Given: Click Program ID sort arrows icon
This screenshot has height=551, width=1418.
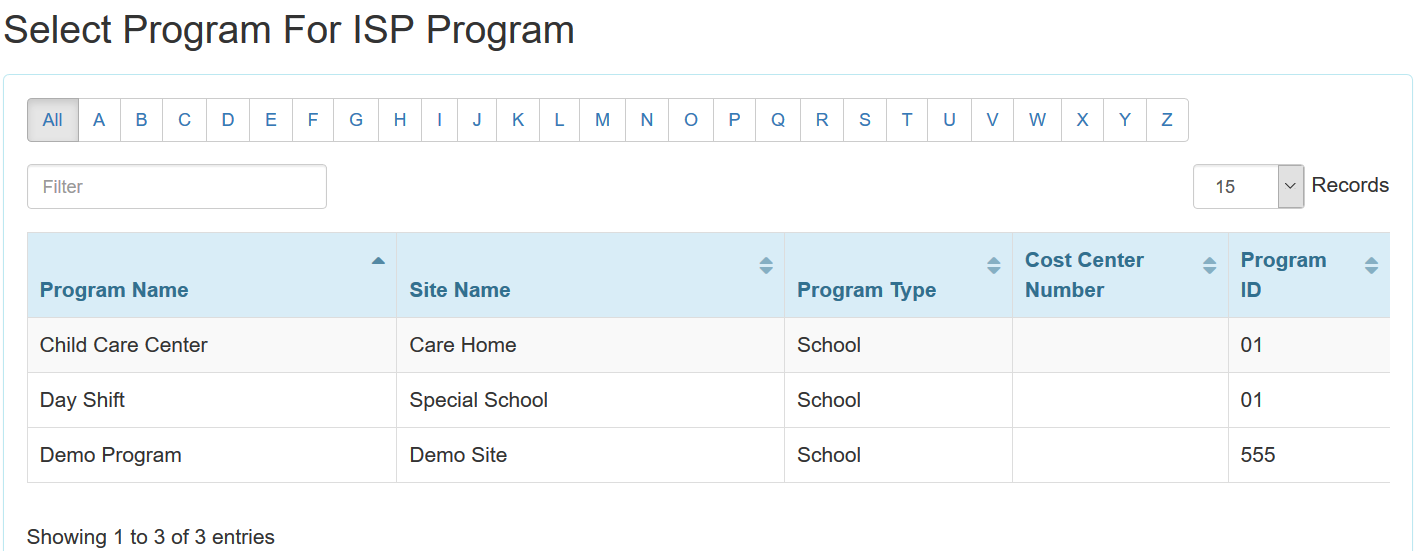Looking at the screenshot, I should click(x=1371, y=265).
